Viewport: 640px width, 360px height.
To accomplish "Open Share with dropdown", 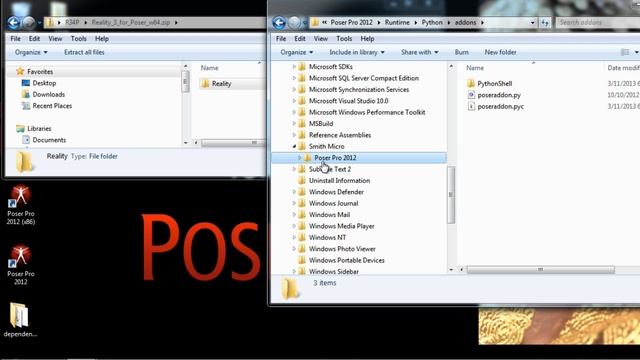I will [x=420, y=52].
